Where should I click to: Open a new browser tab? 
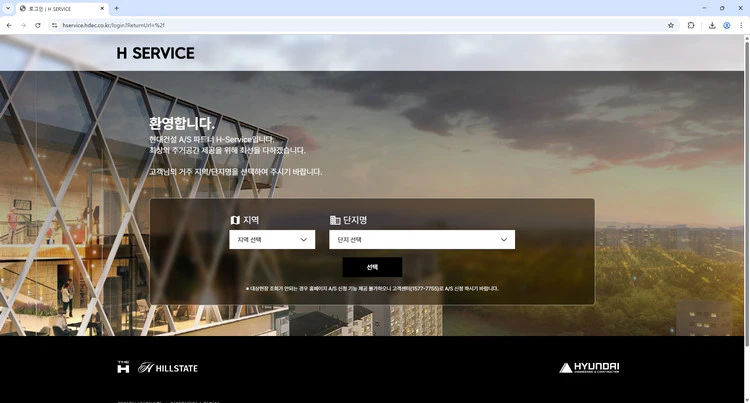tap(116, 8)
